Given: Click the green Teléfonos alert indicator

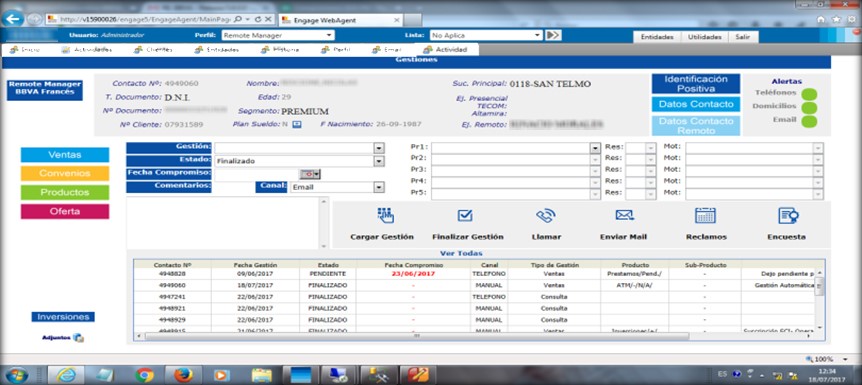Looking at the screenshot, I should point(809,94).
